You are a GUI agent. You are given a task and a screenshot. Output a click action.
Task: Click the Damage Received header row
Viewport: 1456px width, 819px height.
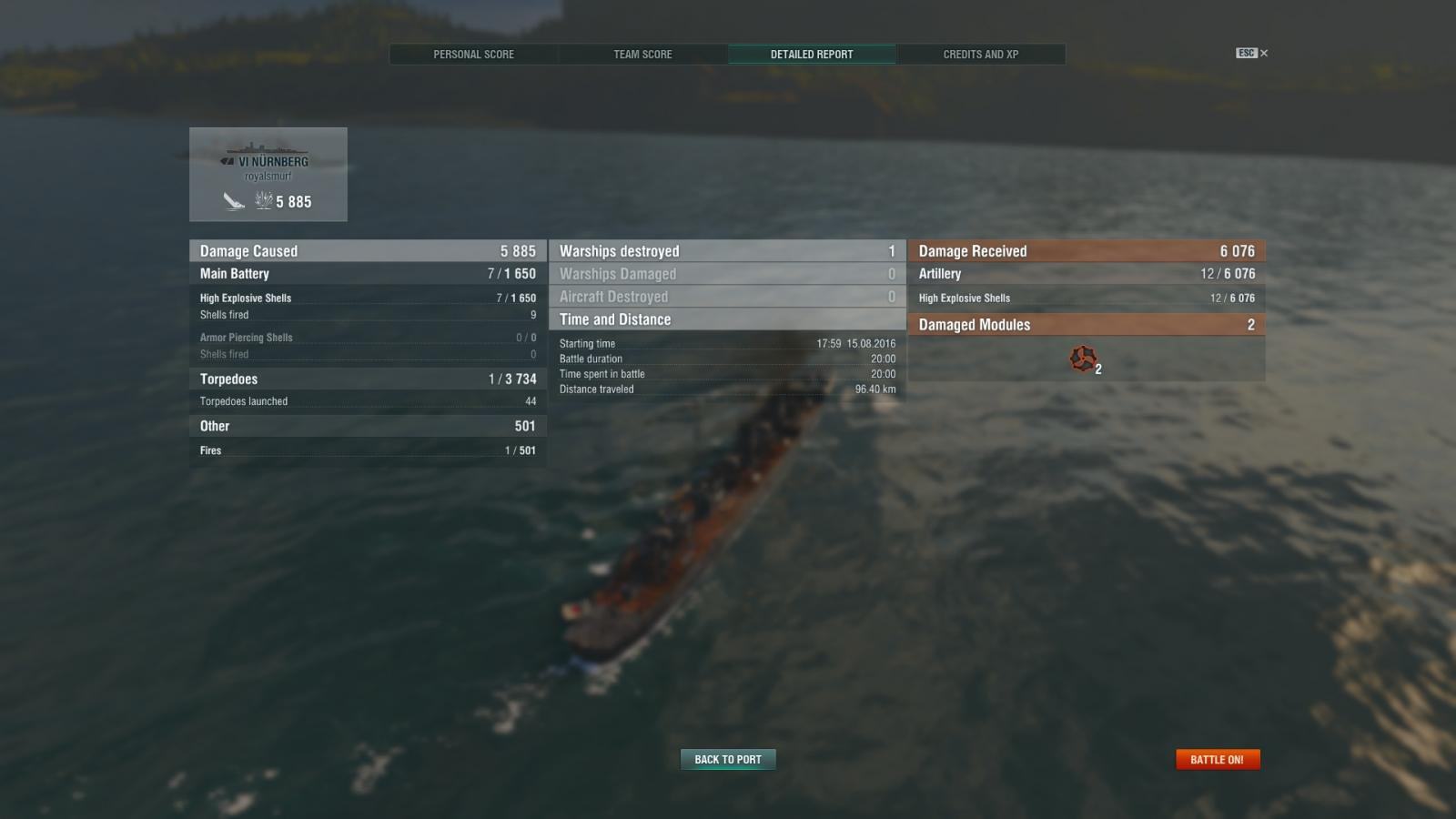tap(1087, 251)
